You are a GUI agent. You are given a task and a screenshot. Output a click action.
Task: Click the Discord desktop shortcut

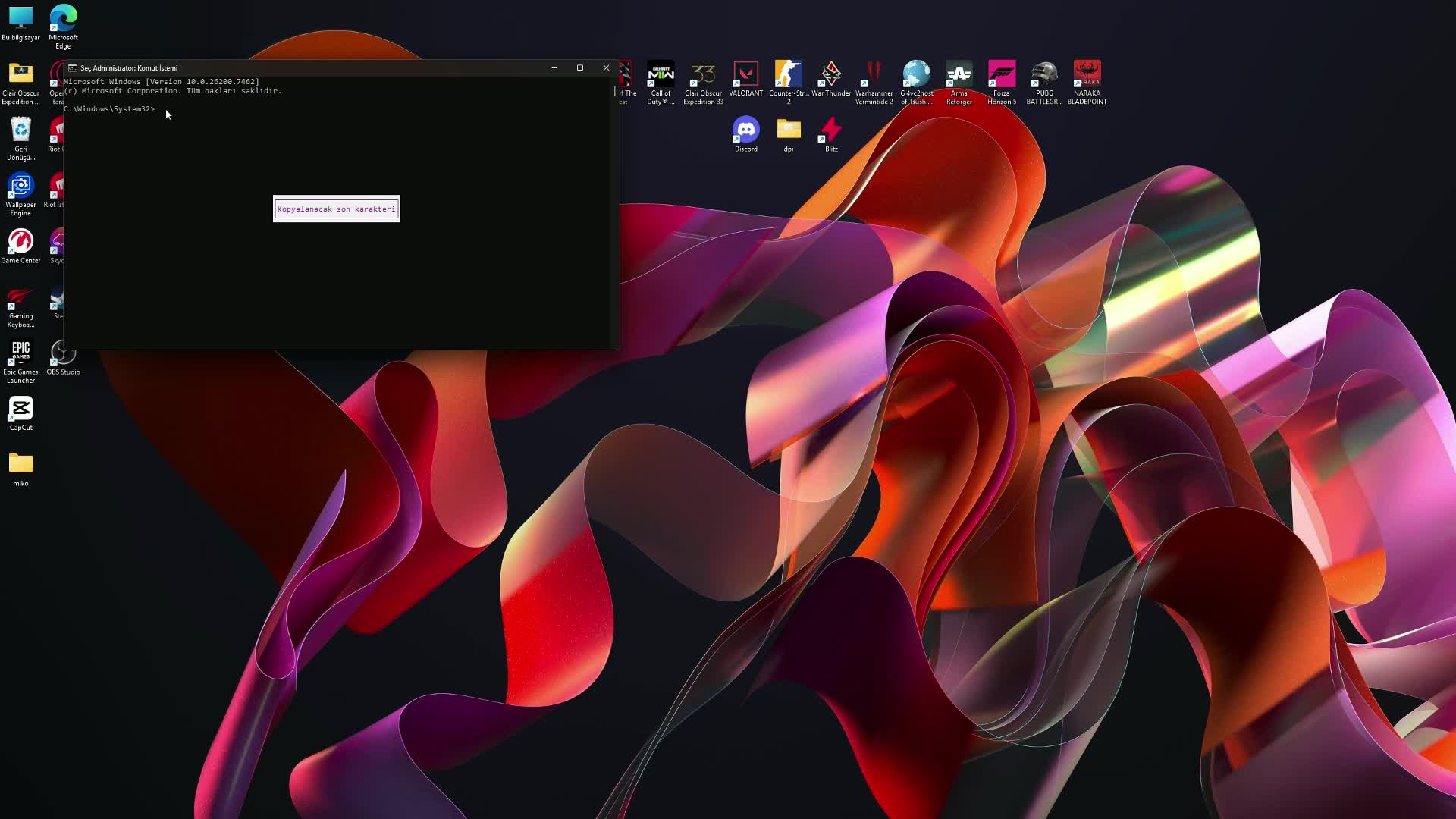[x=745, y=130]
